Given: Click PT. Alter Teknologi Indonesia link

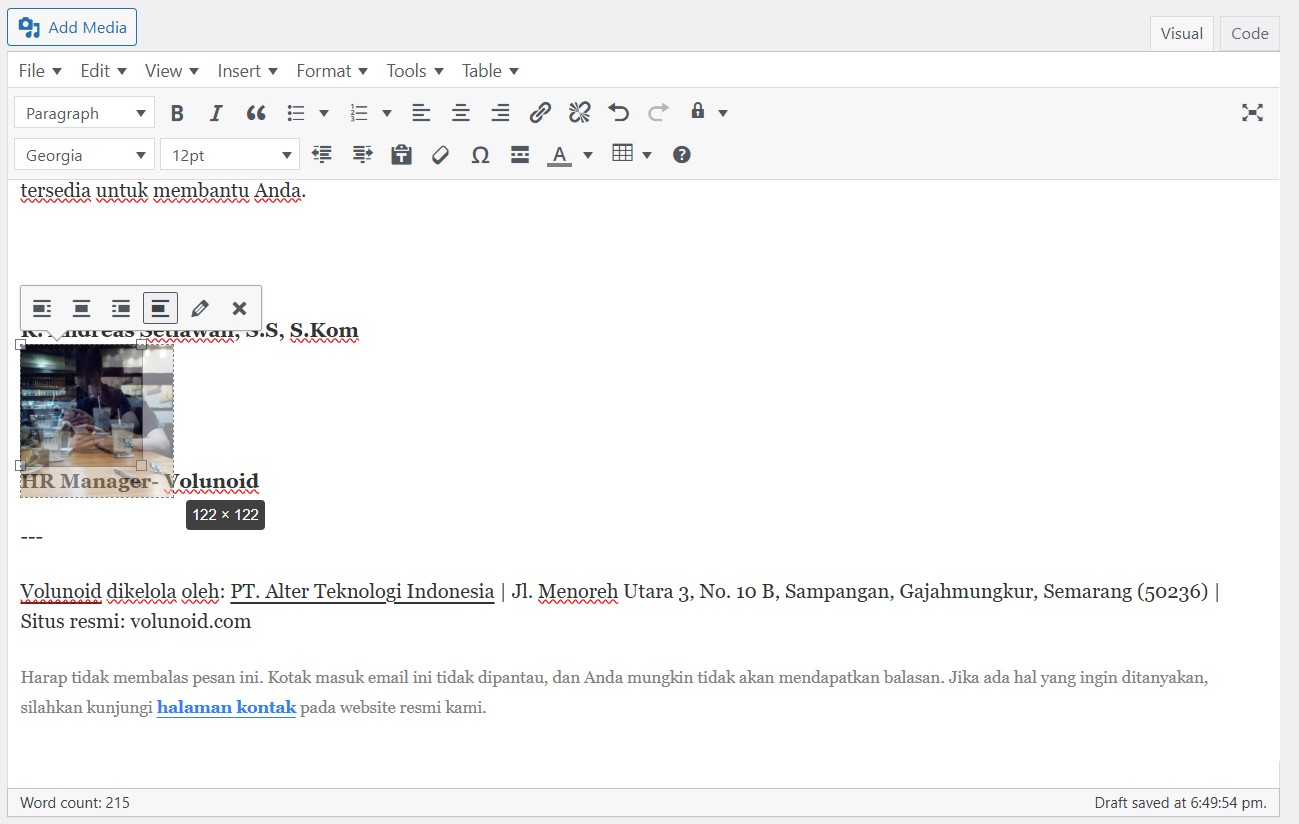Looking at the screenshot, I should click(362, 591).
